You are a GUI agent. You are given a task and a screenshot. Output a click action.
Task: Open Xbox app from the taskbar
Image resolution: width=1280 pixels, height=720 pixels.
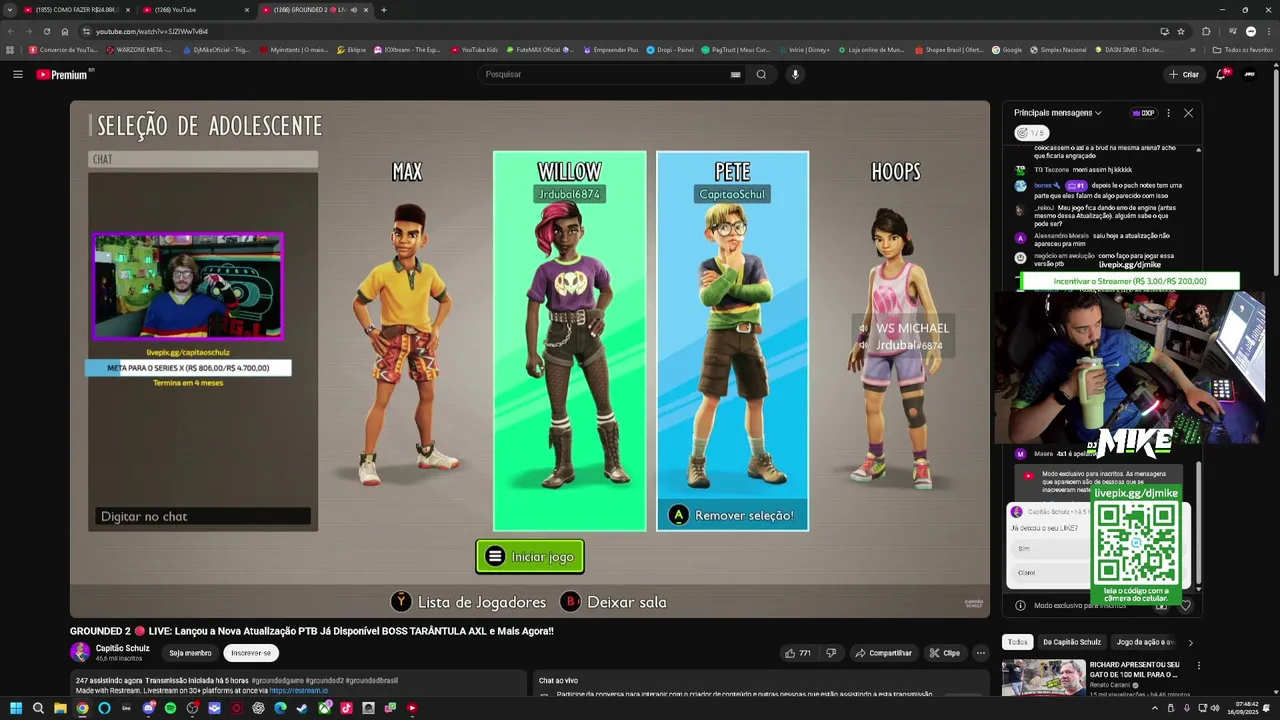coord(324,708)
